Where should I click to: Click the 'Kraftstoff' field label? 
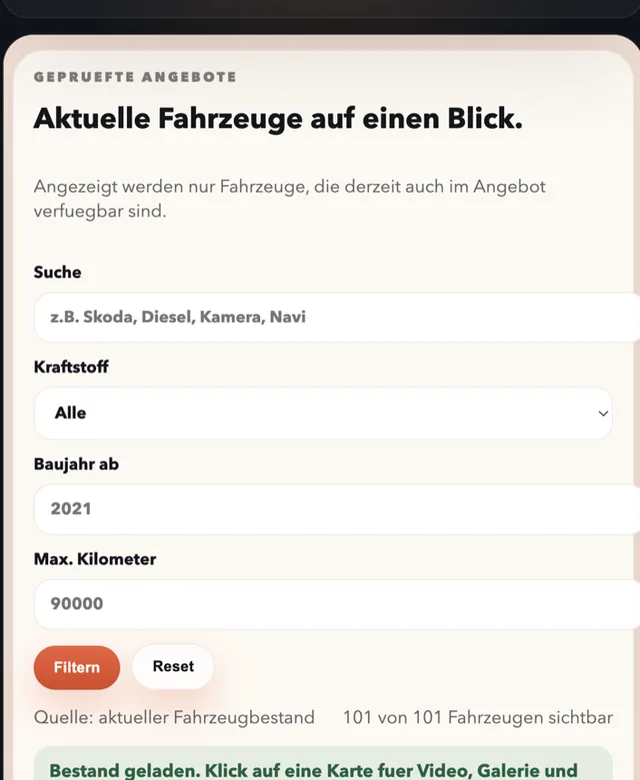click(71, 367)
